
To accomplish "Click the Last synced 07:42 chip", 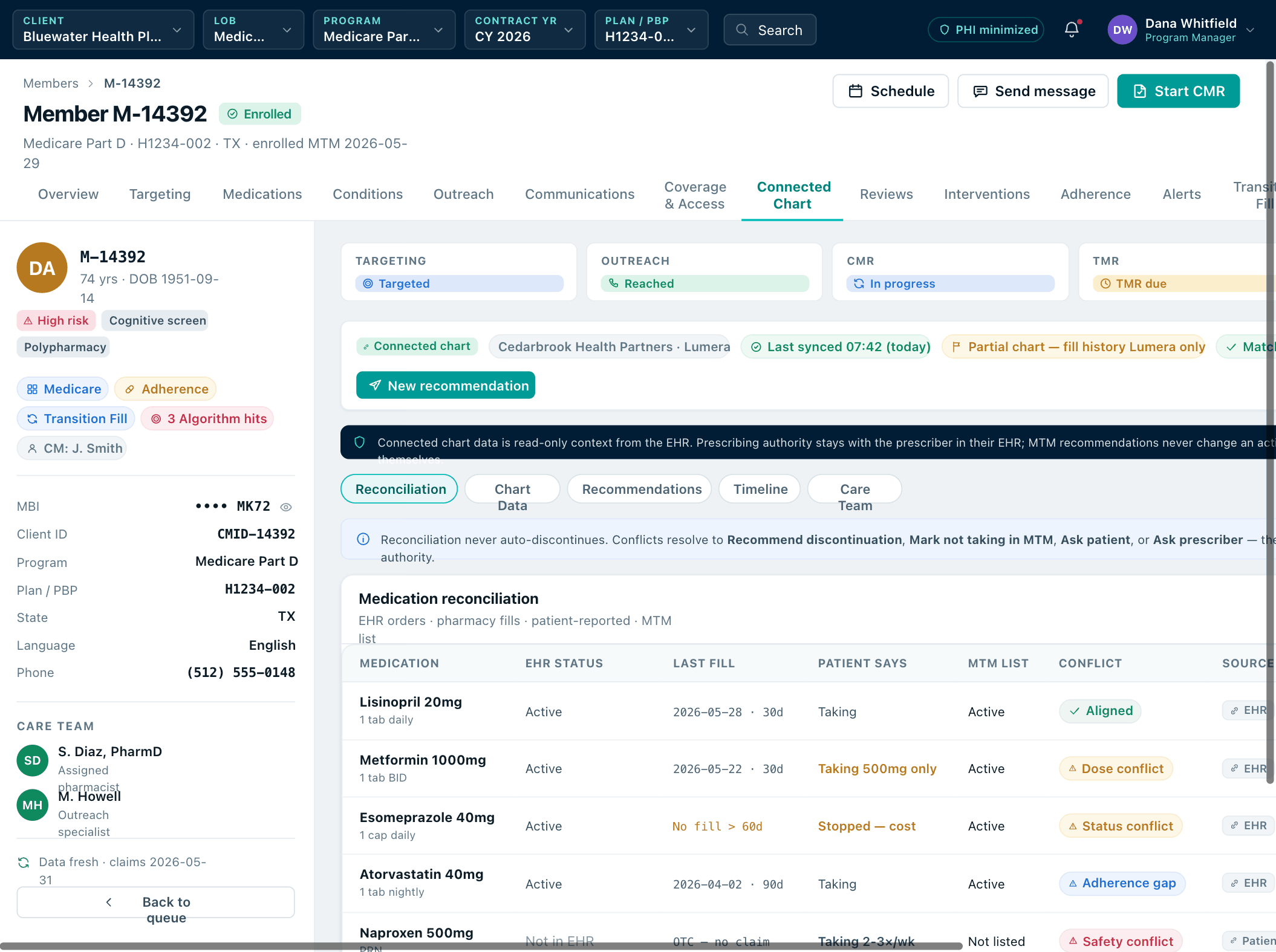I will pos(836,347).
